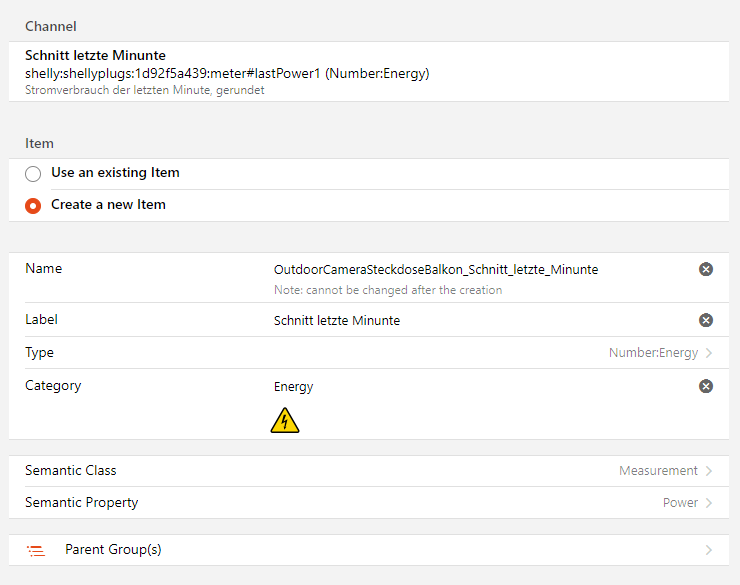740x585 pixels.
Task: Click the shelly:shellyplugs channel UID text
Action: pos(227,73)
